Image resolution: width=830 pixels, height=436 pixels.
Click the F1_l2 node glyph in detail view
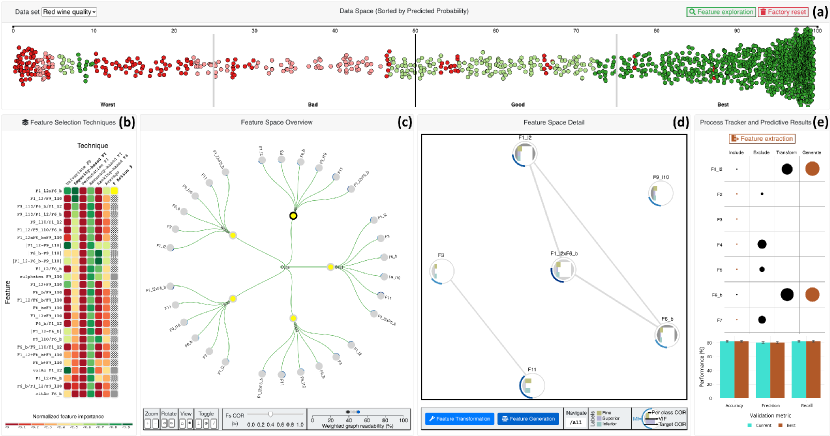tap(525, 155)
